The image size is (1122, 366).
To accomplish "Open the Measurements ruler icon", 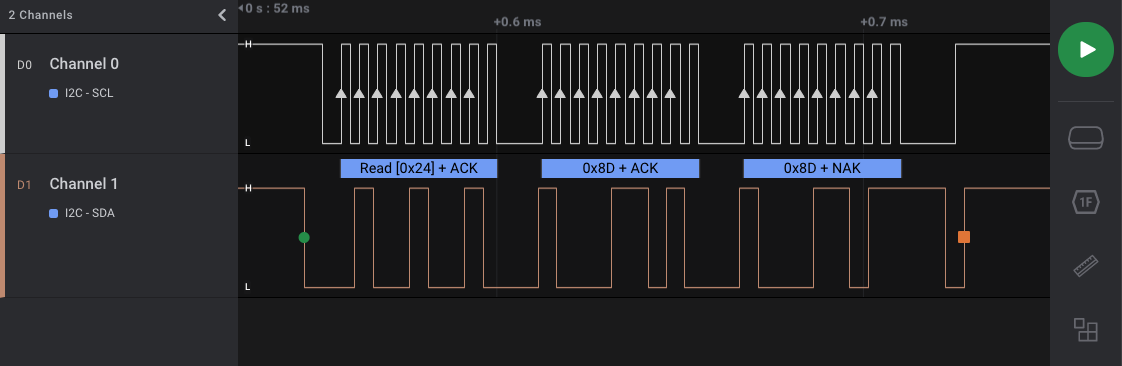I will pos(1086,266).
